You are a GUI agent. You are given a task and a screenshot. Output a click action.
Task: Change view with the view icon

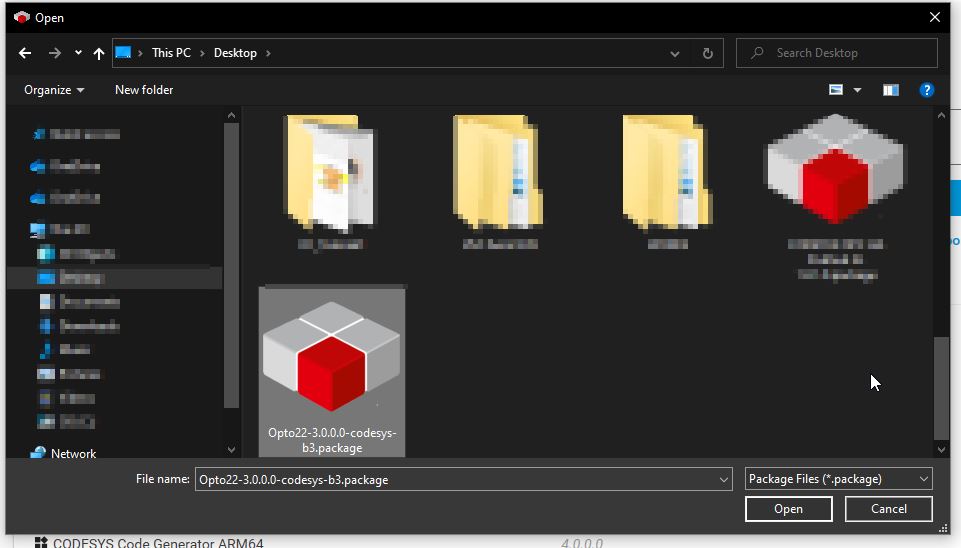[x=835, y=90]
